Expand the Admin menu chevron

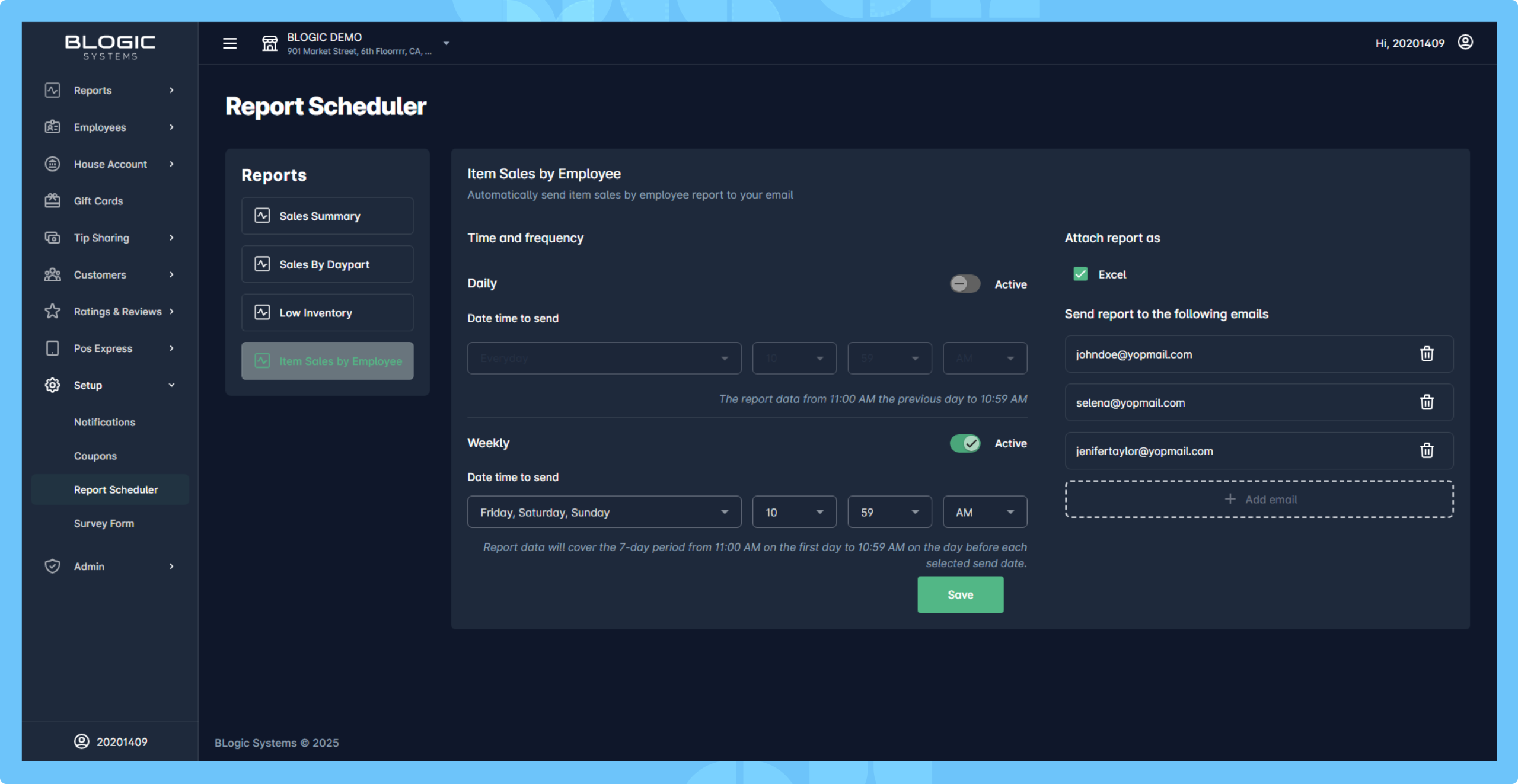point(172,566)
